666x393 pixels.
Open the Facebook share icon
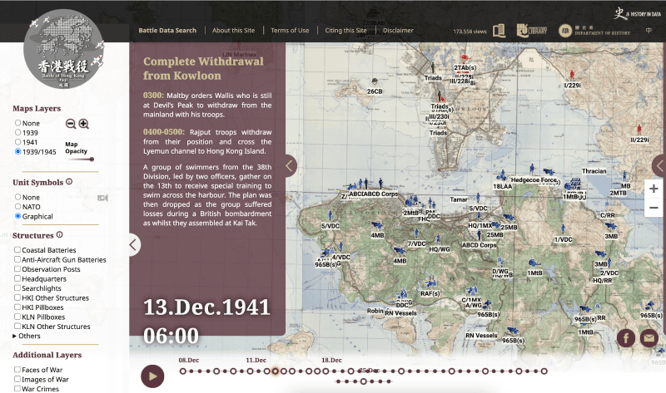coord(626,338)
